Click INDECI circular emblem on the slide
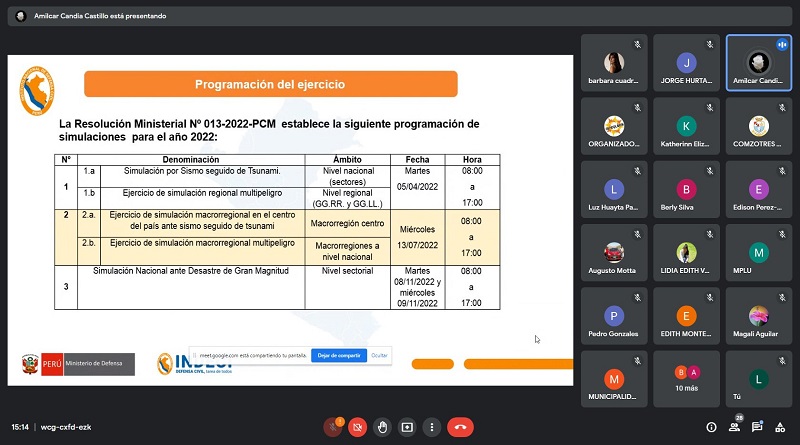The image size is (800, 445). (165, 364)
